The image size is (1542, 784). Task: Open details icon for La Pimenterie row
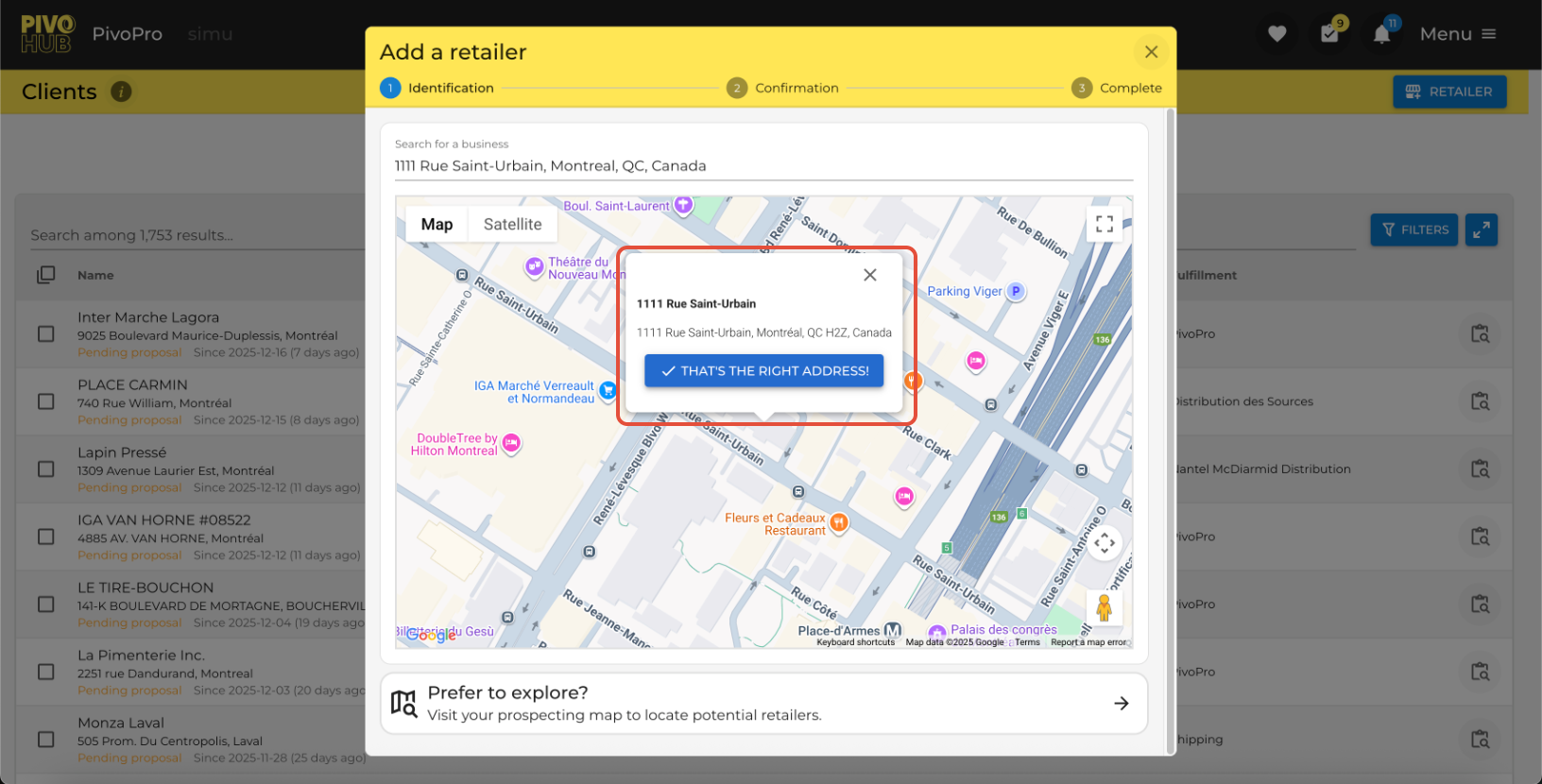[1480, 672]
